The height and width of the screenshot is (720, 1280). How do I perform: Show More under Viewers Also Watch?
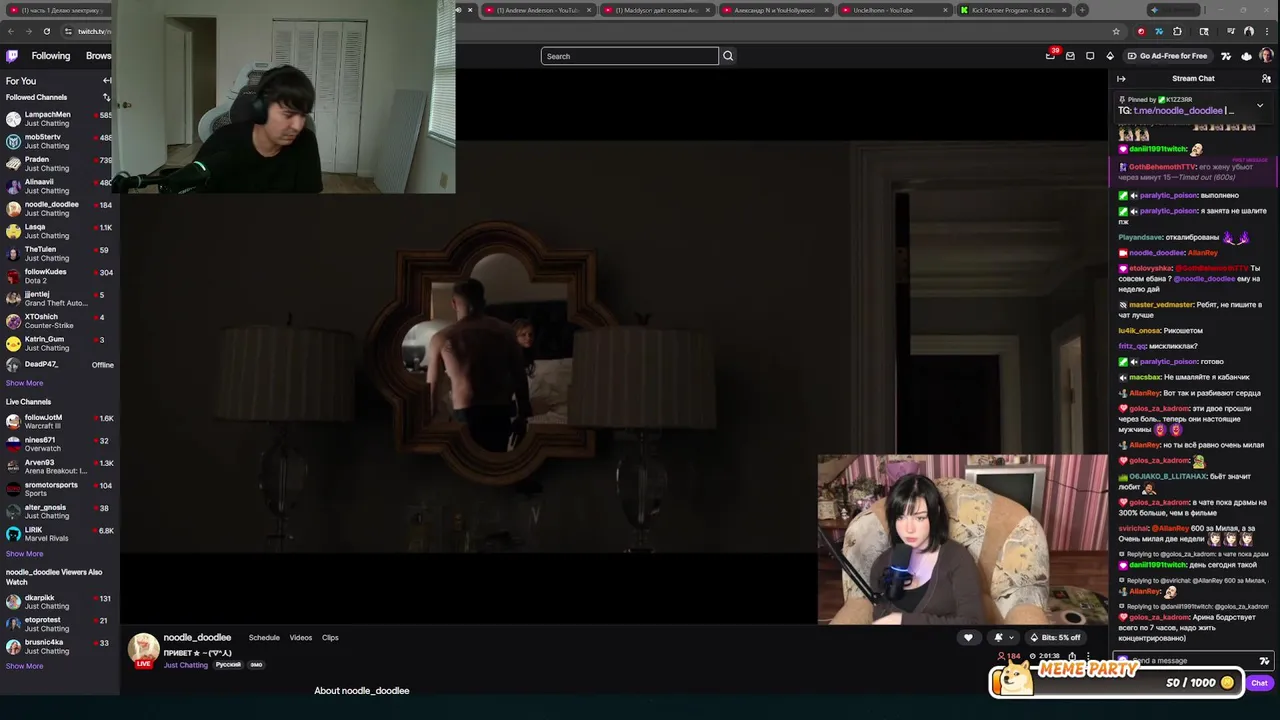[x=24, y=666]
